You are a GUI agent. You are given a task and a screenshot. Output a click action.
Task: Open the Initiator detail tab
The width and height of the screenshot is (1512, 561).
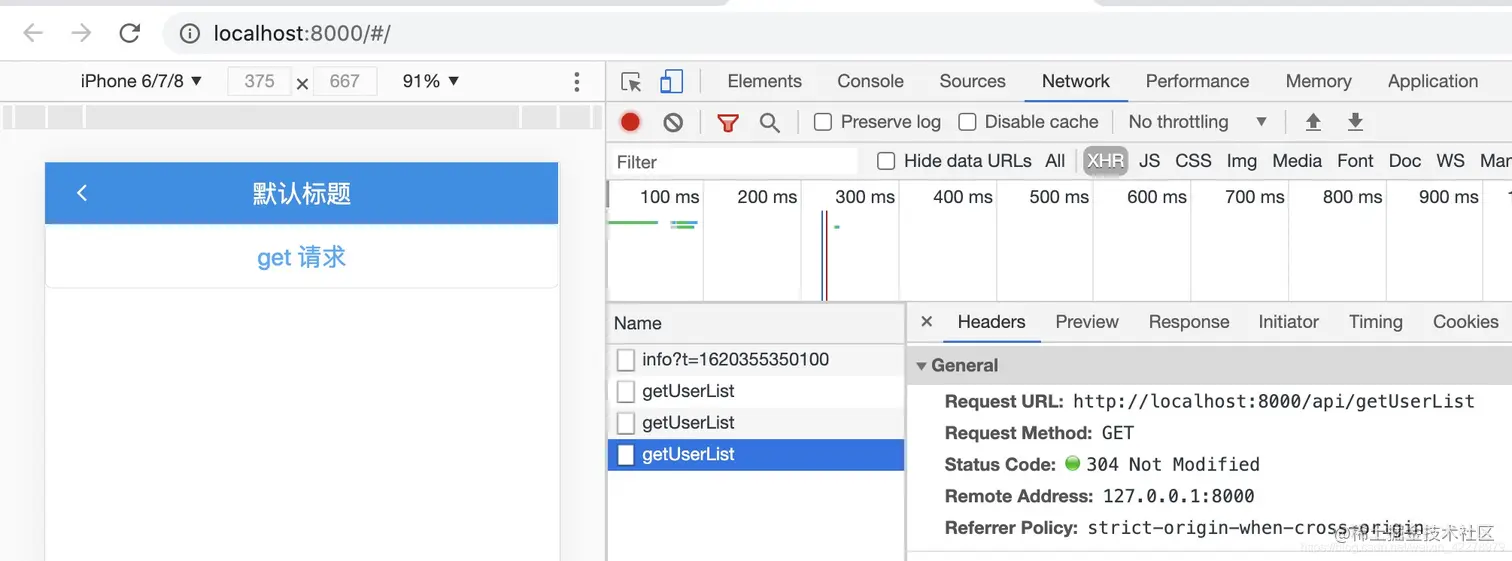coord(1288,322)
